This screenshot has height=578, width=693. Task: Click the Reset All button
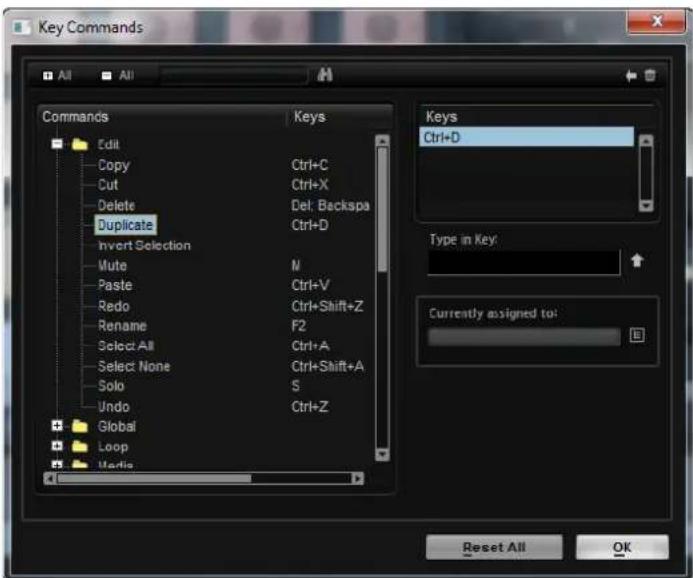point(494,547)
